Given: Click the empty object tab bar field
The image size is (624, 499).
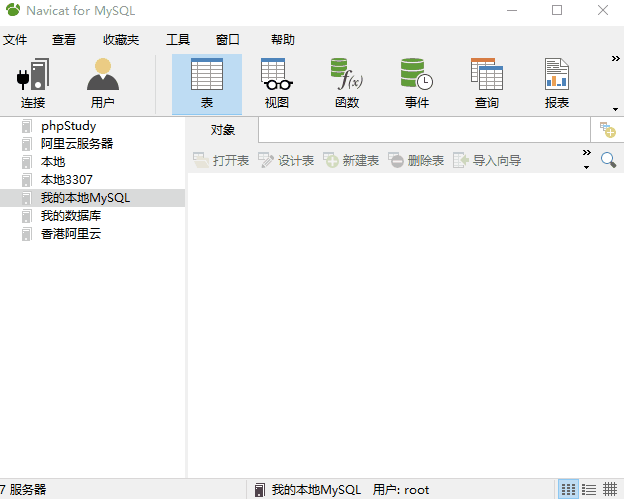Looking at the screenshot, I should coord(424,130).
